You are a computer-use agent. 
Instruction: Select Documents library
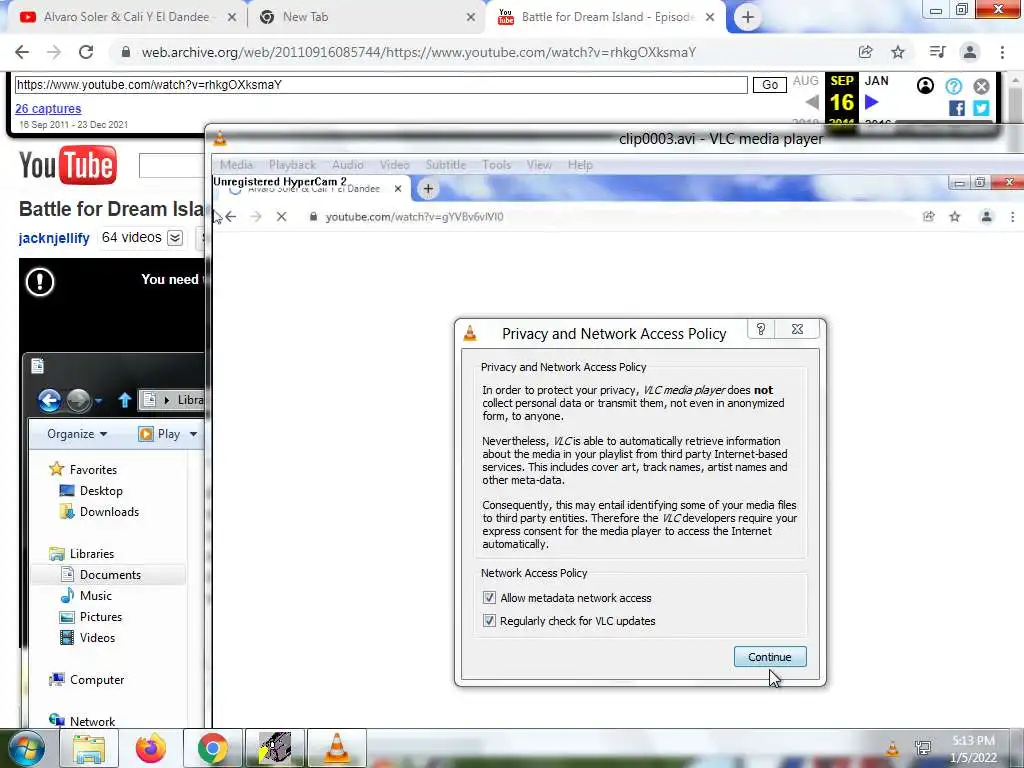[x=110, y=575]
